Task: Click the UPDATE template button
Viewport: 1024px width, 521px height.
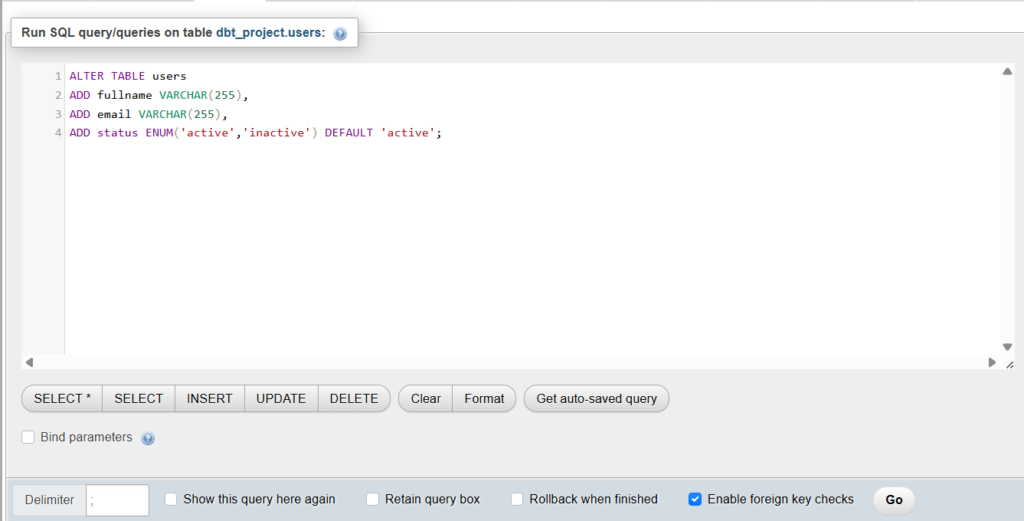Action: coord(281,398)
